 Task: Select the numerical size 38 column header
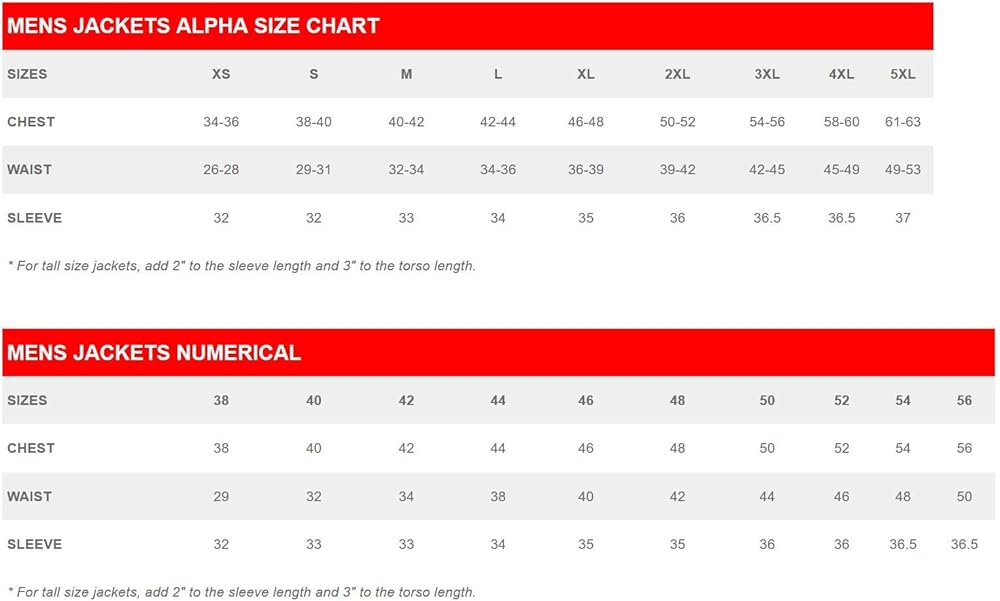click(221, 400)
